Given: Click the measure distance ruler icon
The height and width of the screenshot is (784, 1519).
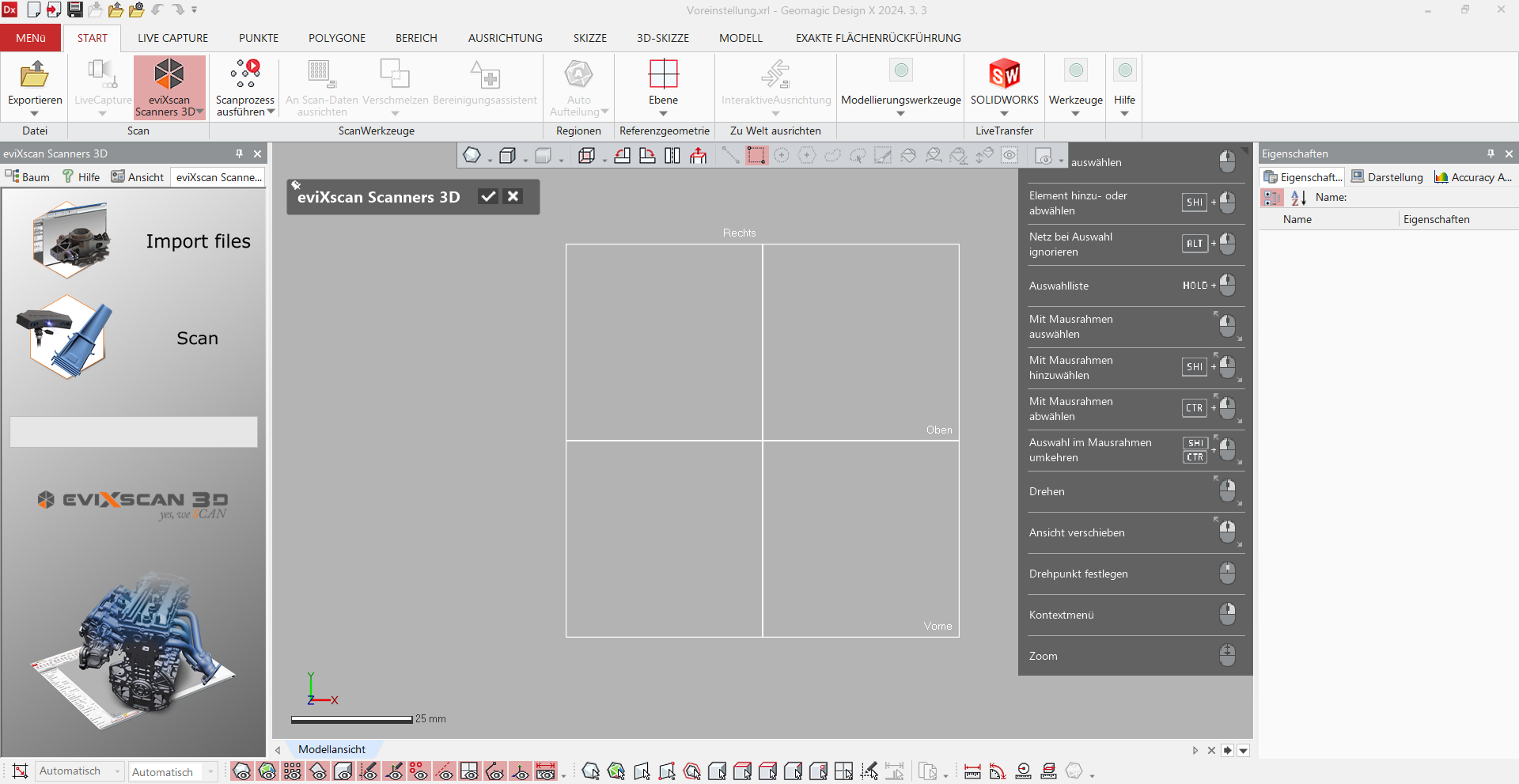Looking at the screenshot, I should (x=972, y=771).
